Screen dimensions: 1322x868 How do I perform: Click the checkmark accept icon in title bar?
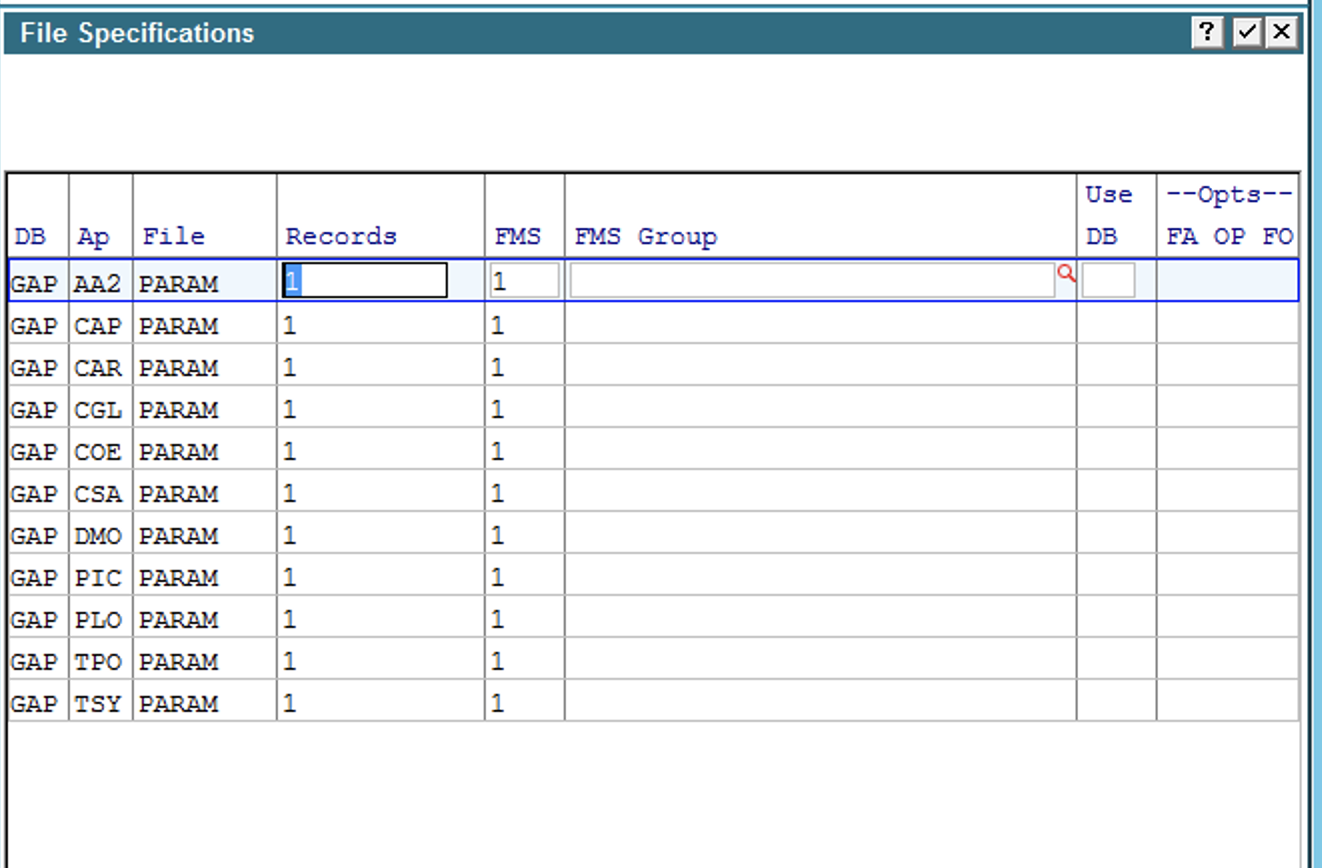point(1246,33)
